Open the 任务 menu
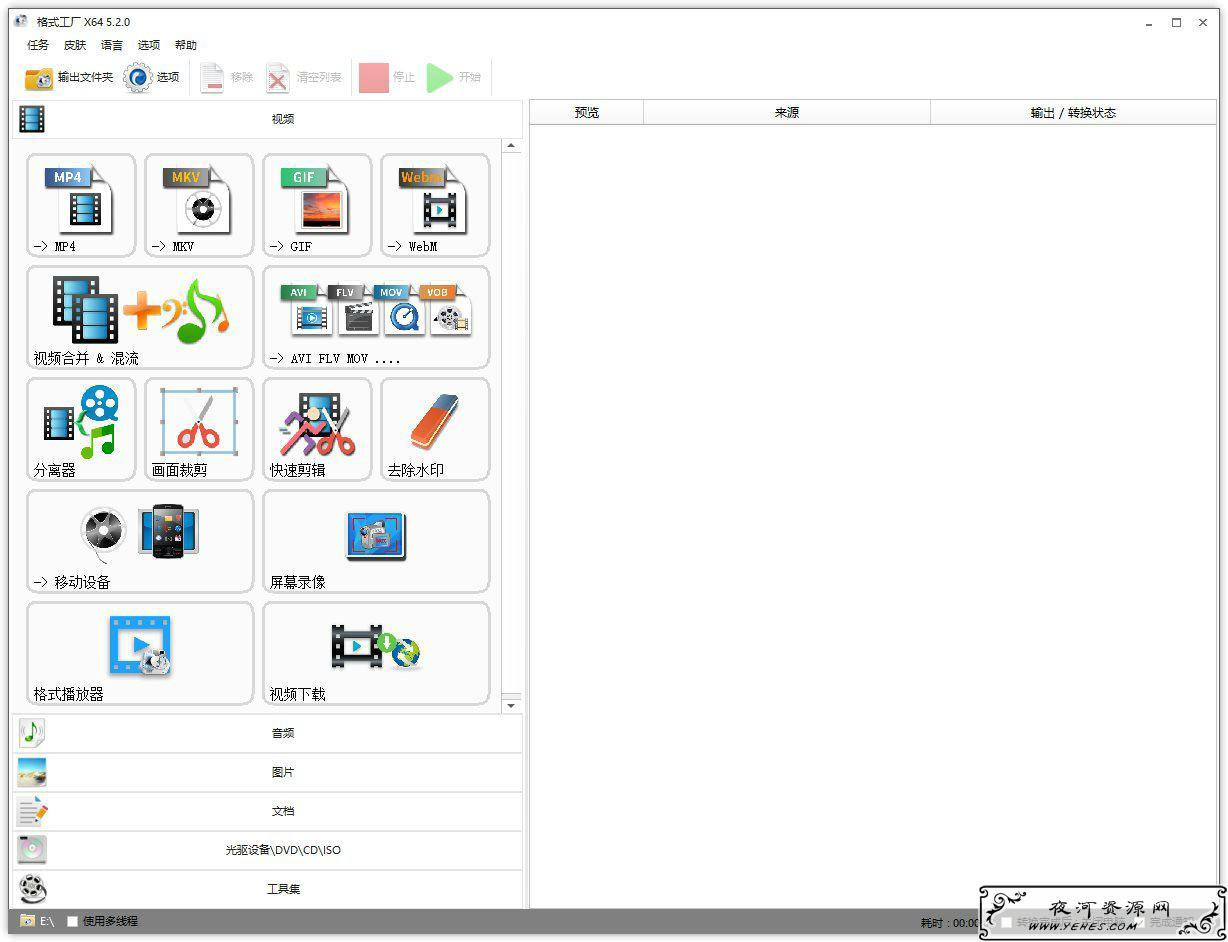 click(38, 45)
